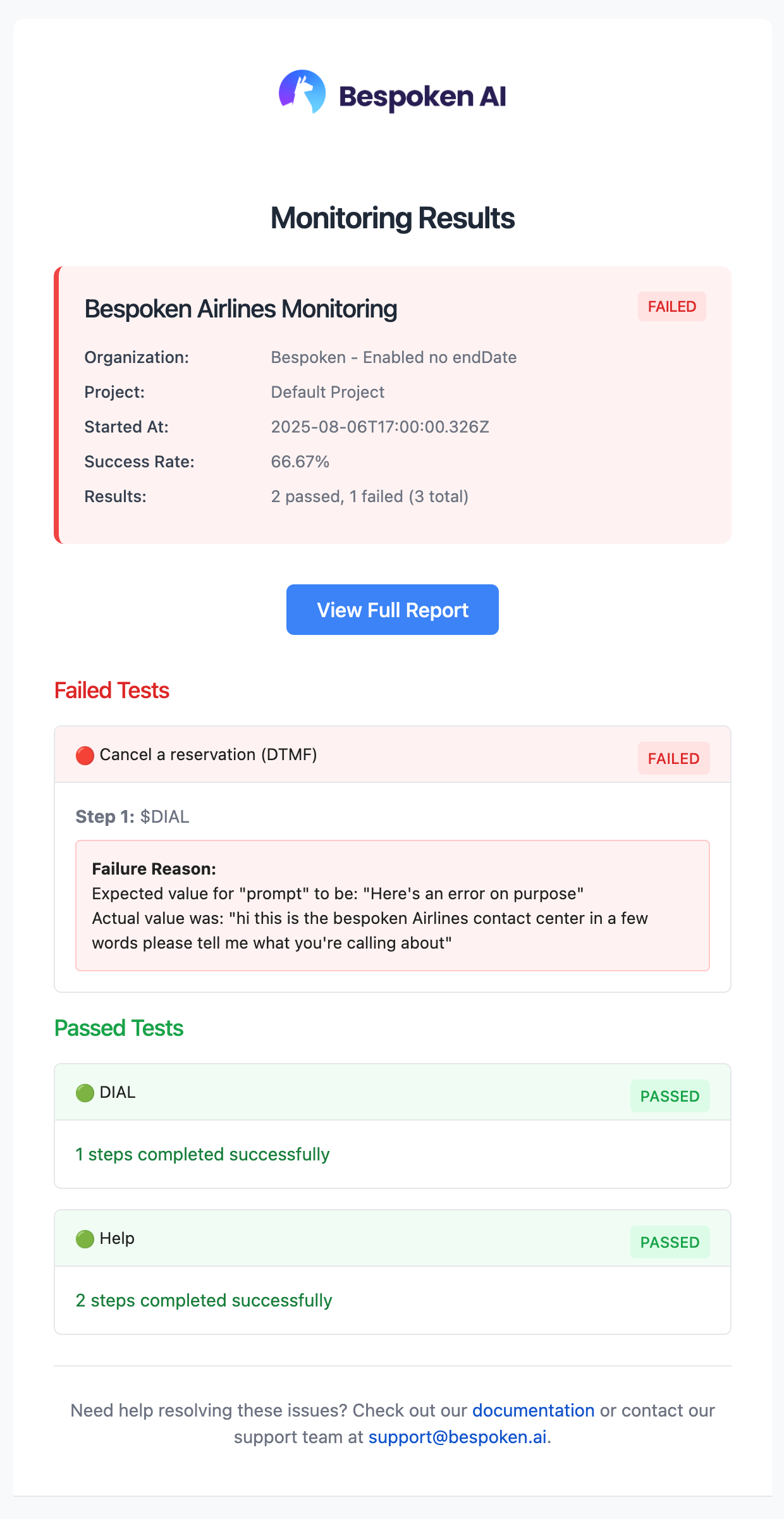Click the green circle icon beside DIAL
The width and height of the screenshot is (784, 1519).
85,1093
